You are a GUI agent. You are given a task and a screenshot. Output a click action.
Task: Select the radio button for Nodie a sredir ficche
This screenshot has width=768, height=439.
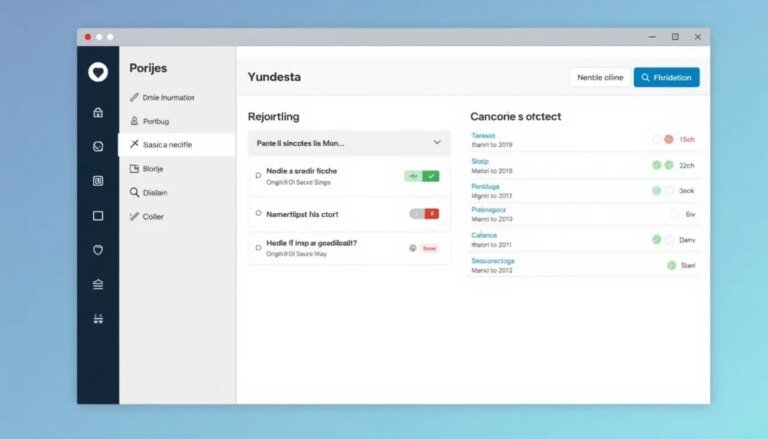pyautogui.click(x=258, y=175)
